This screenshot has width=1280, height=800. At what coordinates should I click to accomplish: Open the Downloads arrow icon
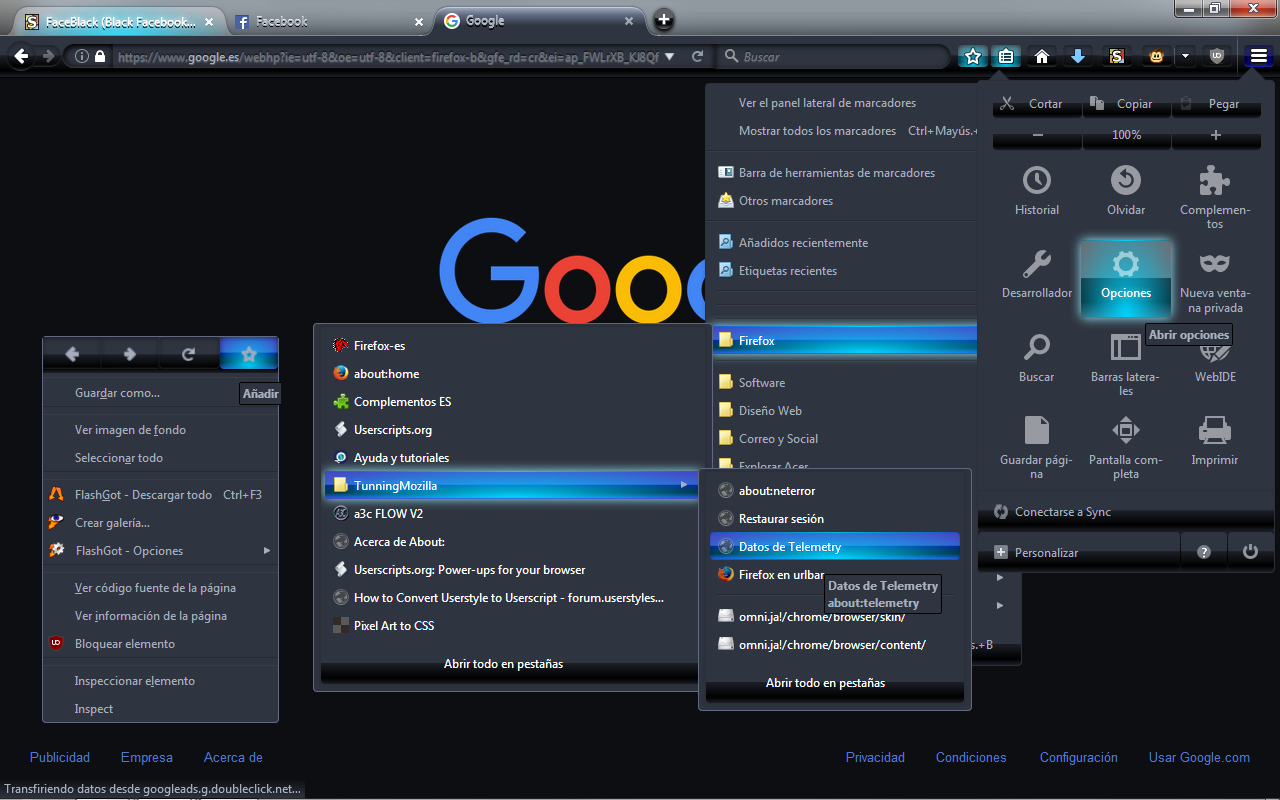click(1078, 56)
